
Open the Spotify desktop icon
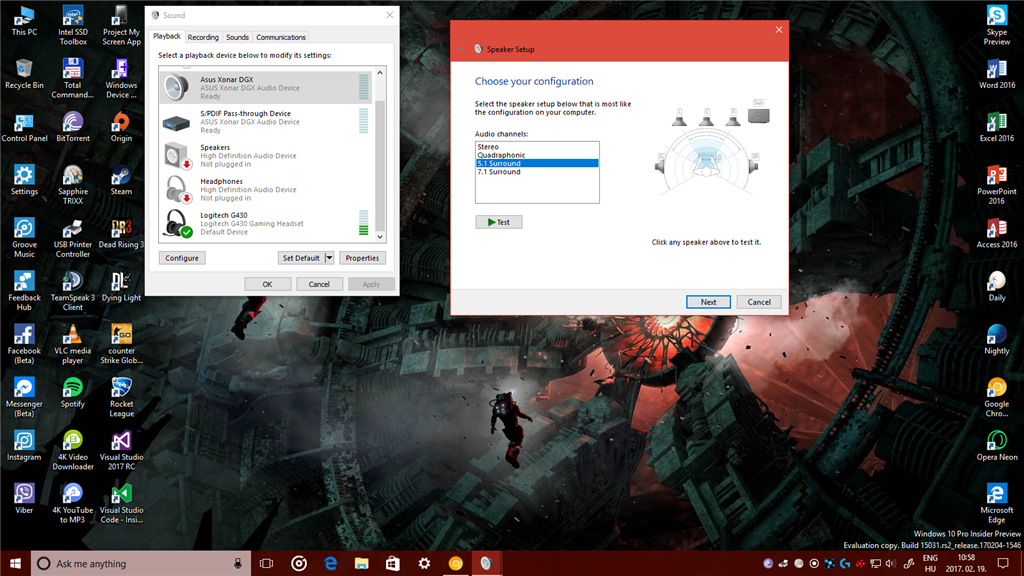coord(72,393)
